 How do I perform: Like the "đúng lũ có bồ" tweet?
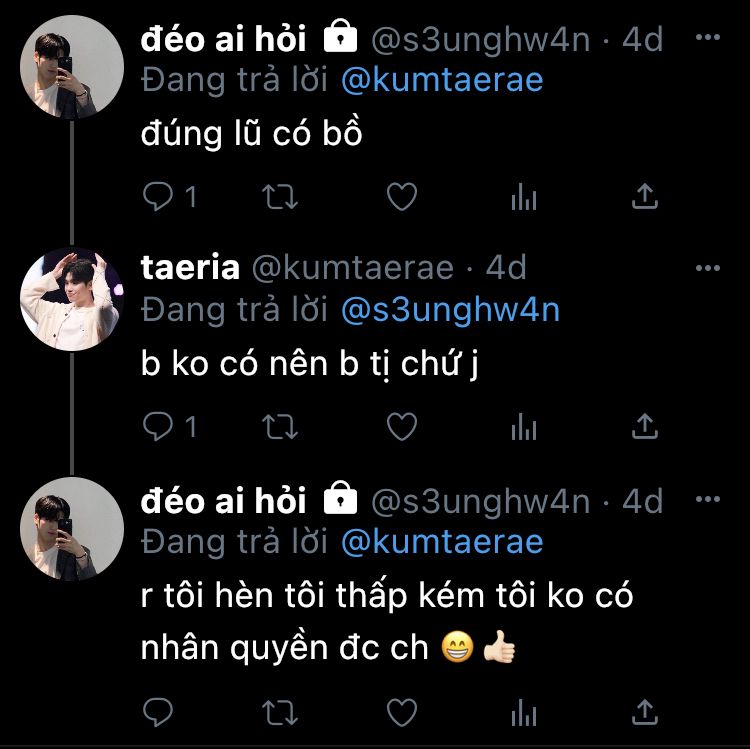tap(401, 197)
